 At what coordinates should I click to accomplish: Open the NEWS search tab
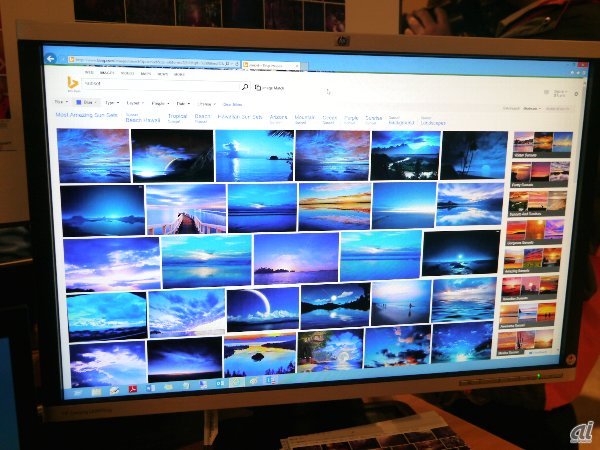162,74
